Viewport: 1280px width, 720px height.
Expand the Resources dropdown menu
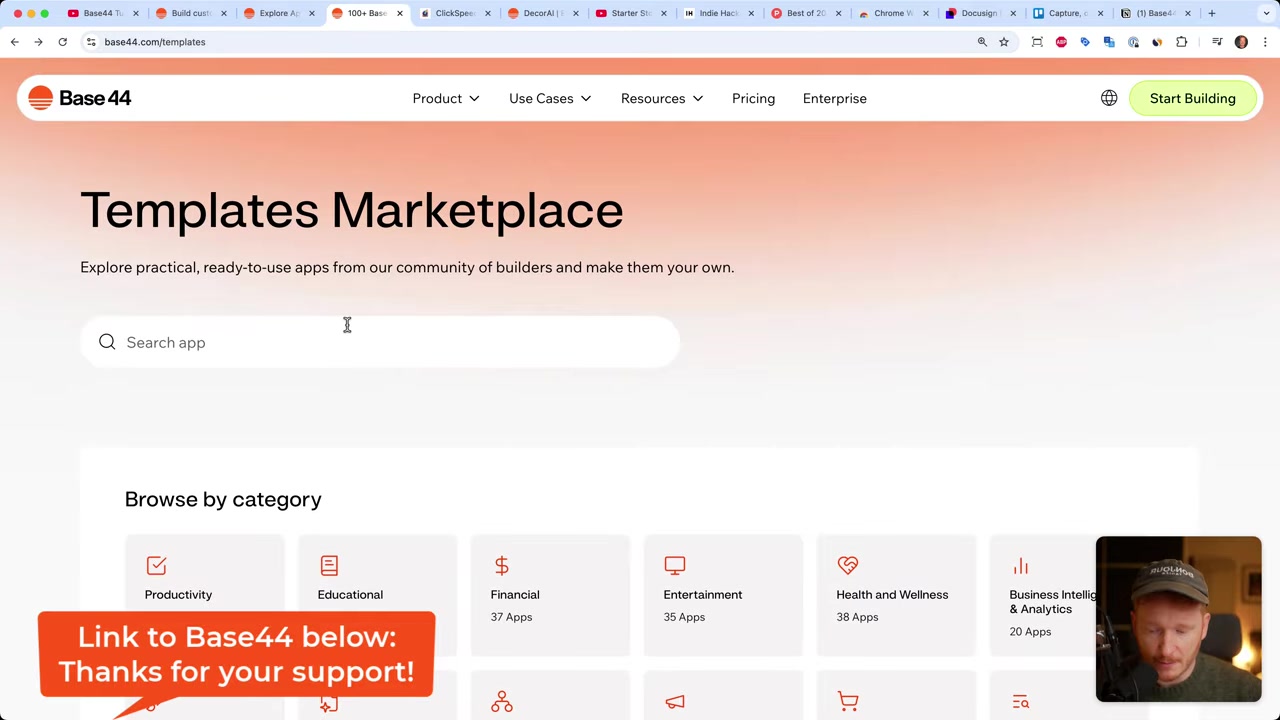point(662,98)
